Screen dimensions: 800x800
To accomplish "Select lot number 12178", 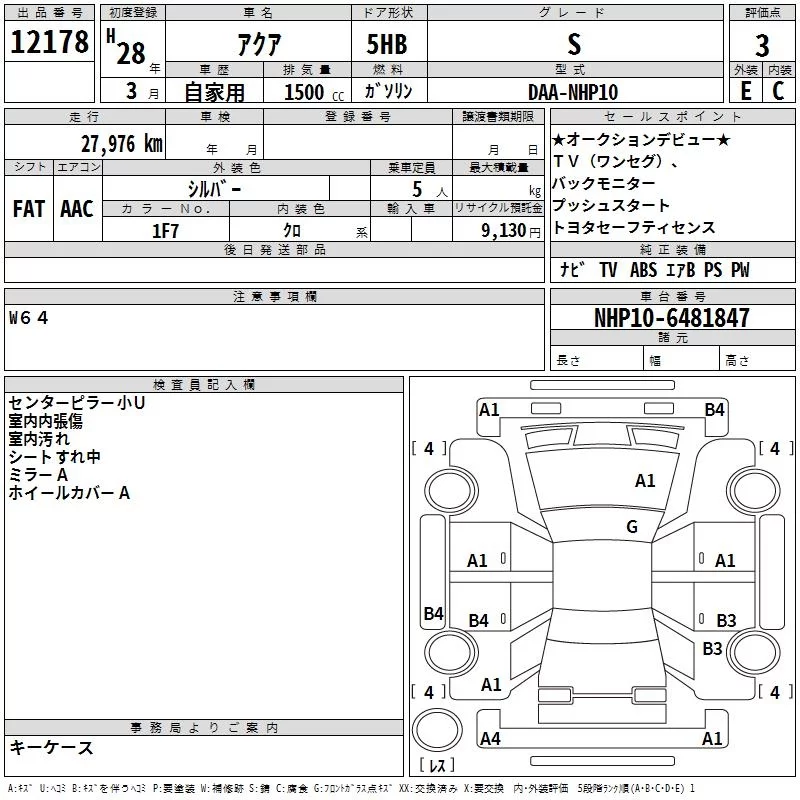I will [49, 41].
